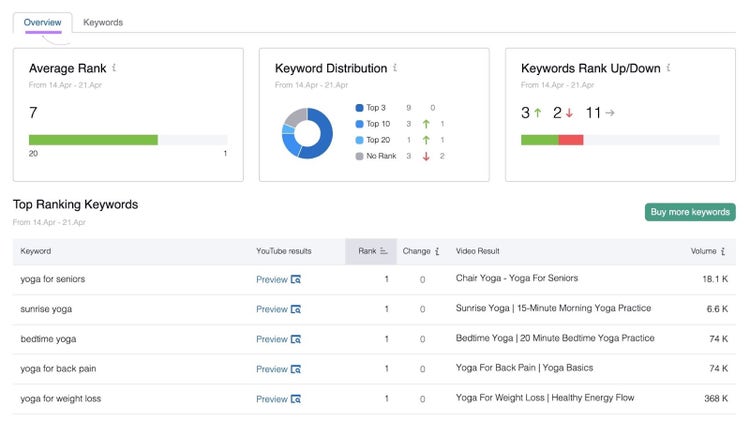Click the Top 3 legend color swatch

click(x=359, y=108)
